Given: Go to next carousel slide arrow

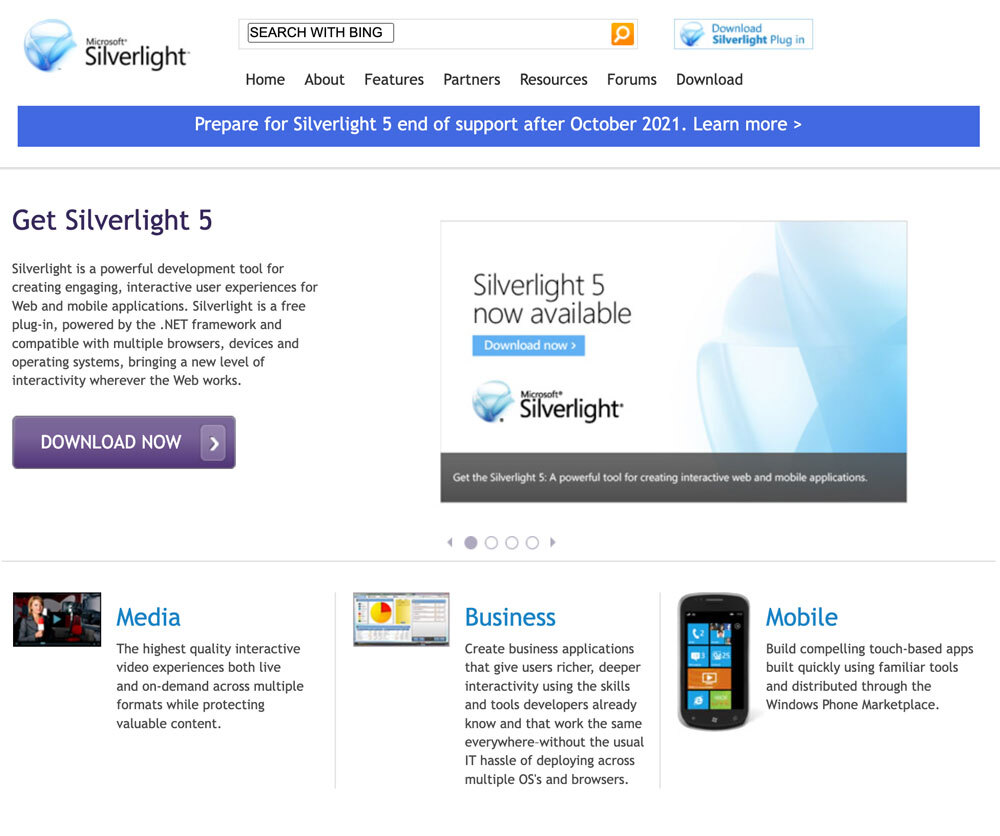Looking at the screenshot, I should 553,542.
